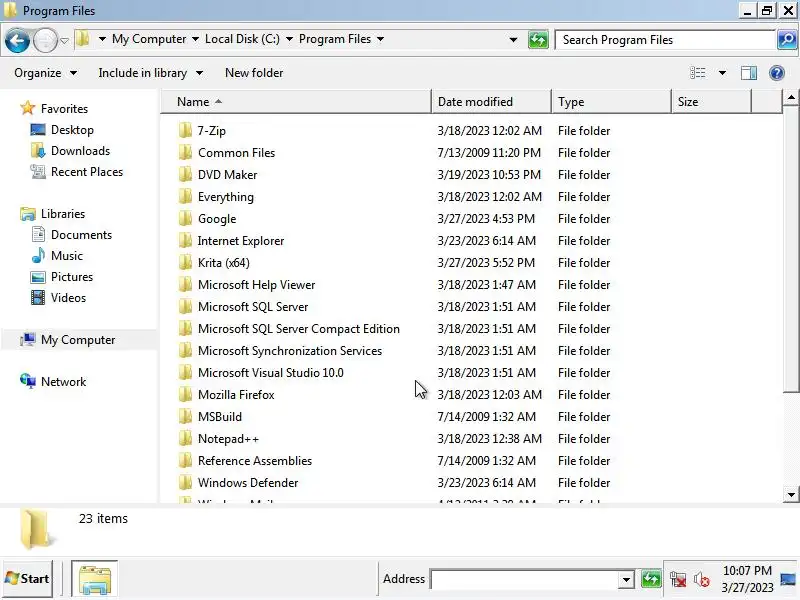Open the address bar previous locations dropdown
This screenshot has width=800, height=600.
click(x=513, y=39)
